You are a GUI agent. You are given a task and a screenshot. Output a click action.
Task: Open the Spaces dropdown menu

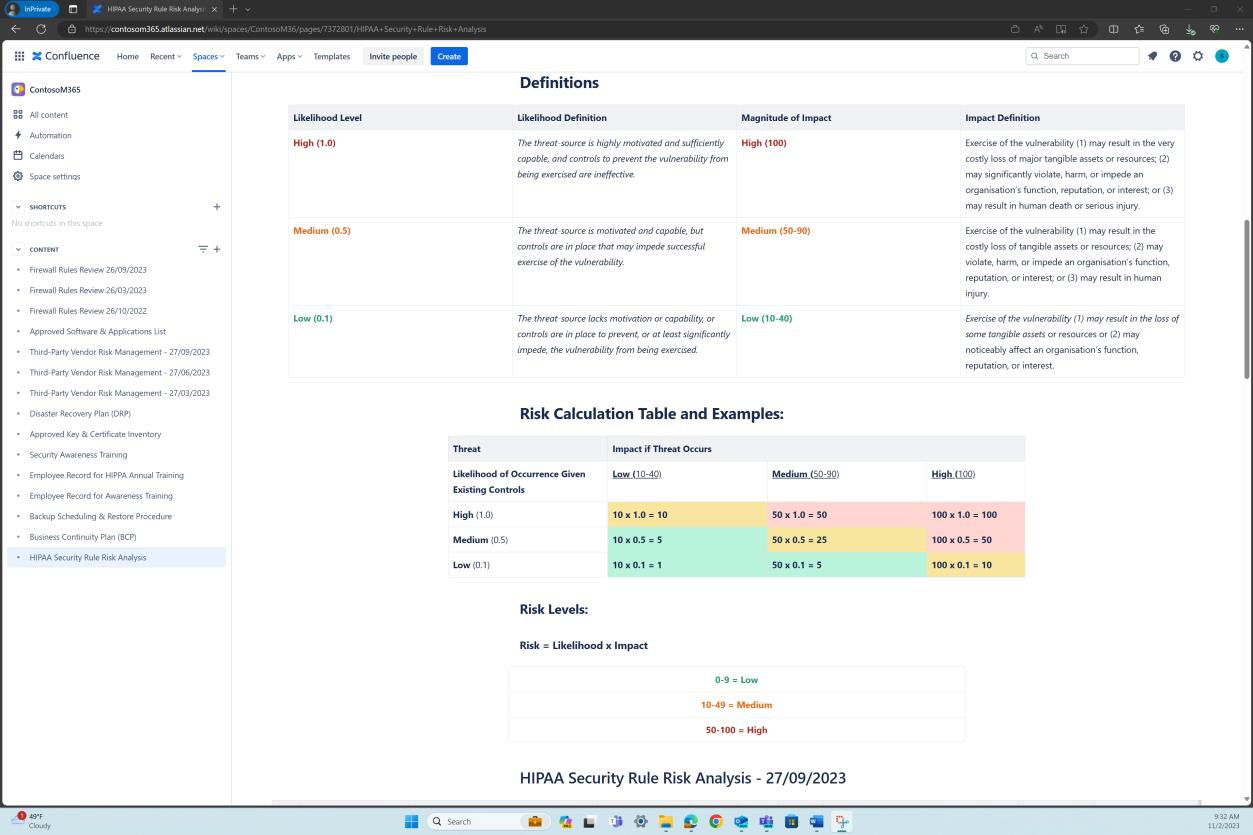tap(207, 56)
